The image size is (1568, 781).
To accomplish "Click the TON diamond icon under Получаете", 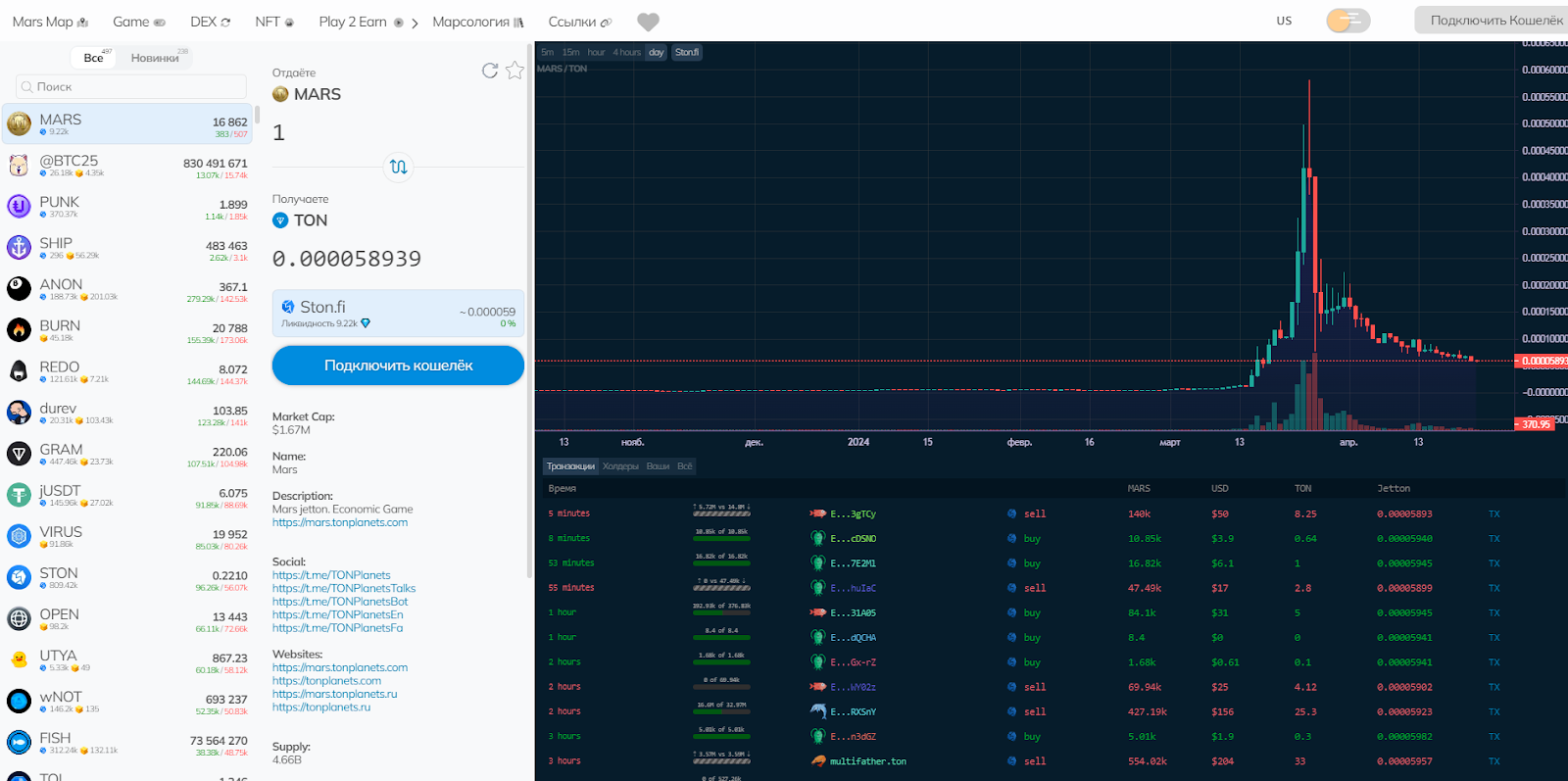I will (x=280, y=220).
